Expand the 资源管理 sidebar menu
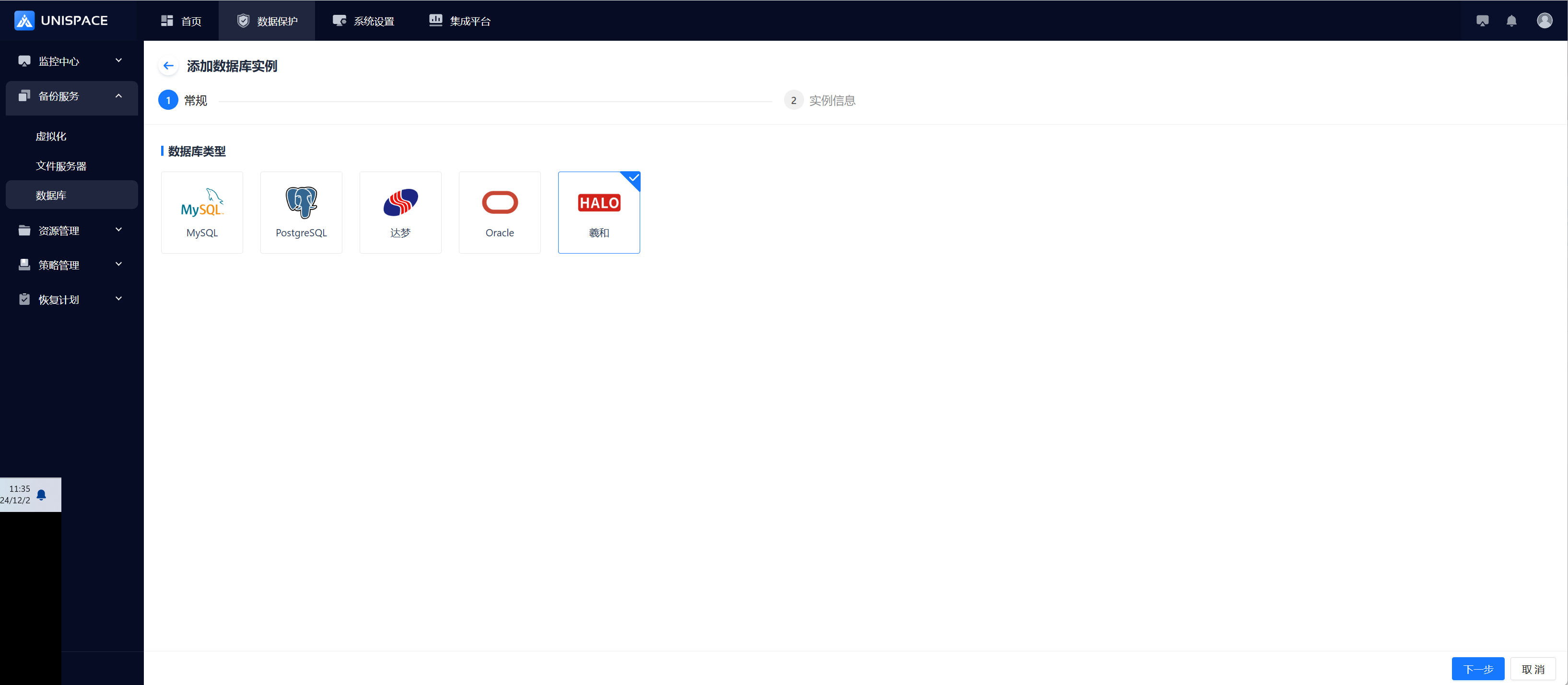This screenshot has width=1568, height=685. pyautogui.click(x=71, y=231)
